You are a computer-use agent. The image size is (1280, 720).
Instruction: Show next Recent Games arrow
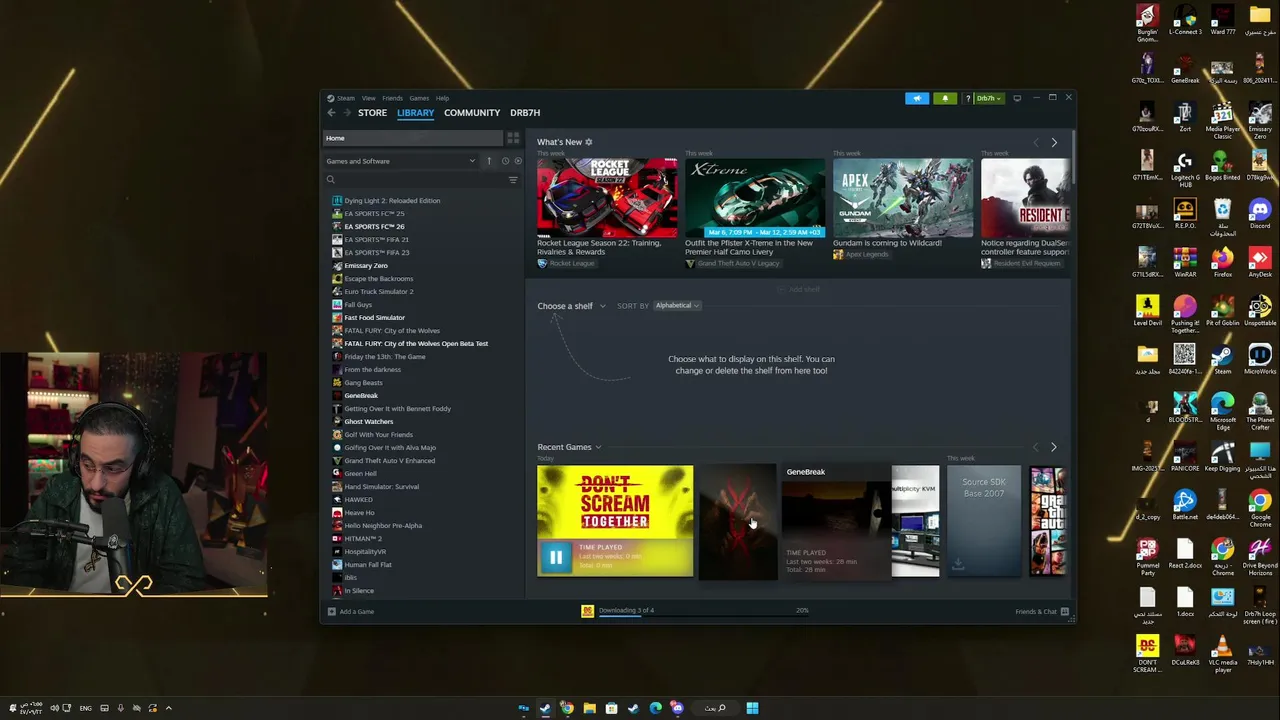coord(1053,447)
